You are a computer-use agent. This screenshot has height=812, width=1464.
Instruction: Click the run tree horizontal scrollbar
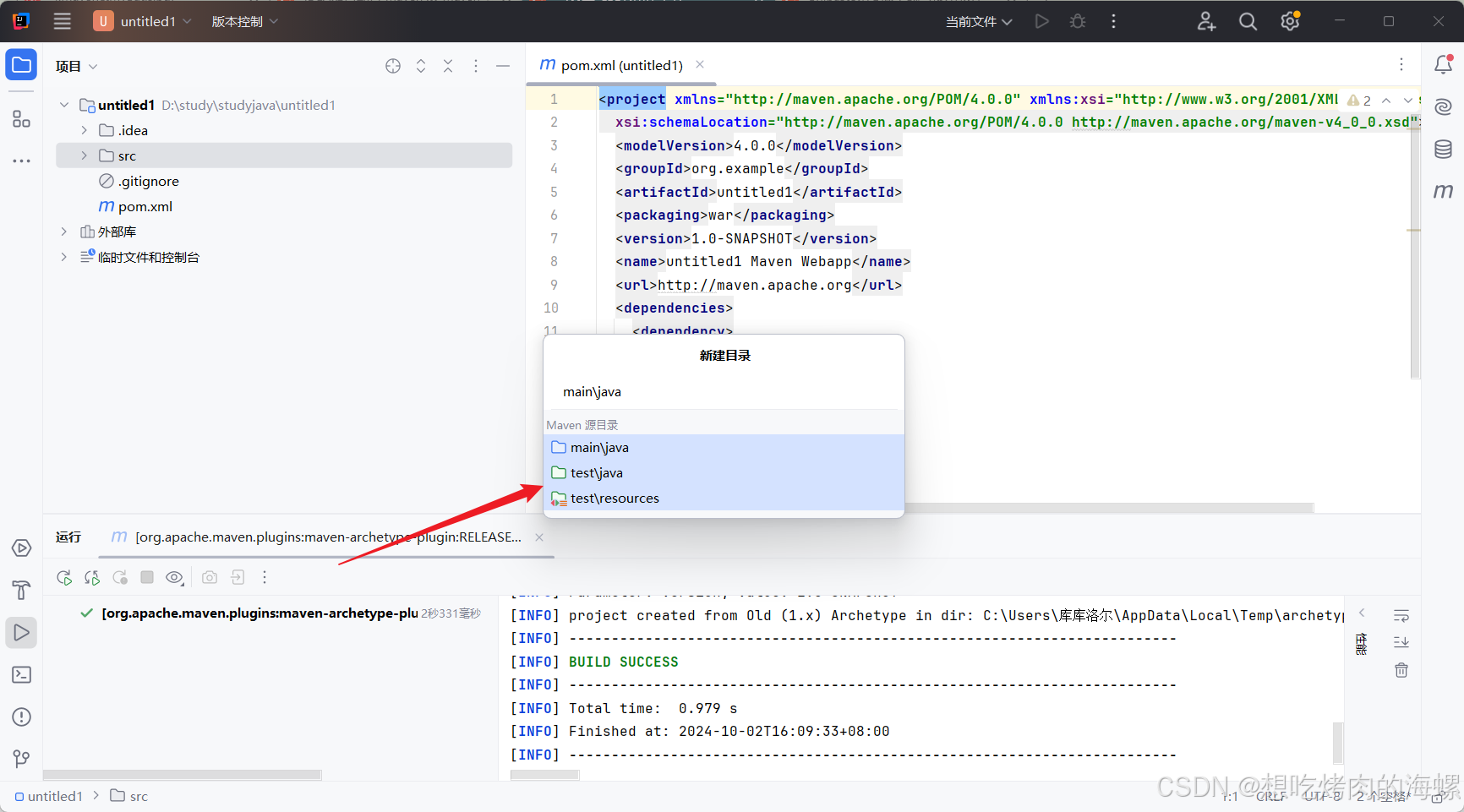[183, 775]
